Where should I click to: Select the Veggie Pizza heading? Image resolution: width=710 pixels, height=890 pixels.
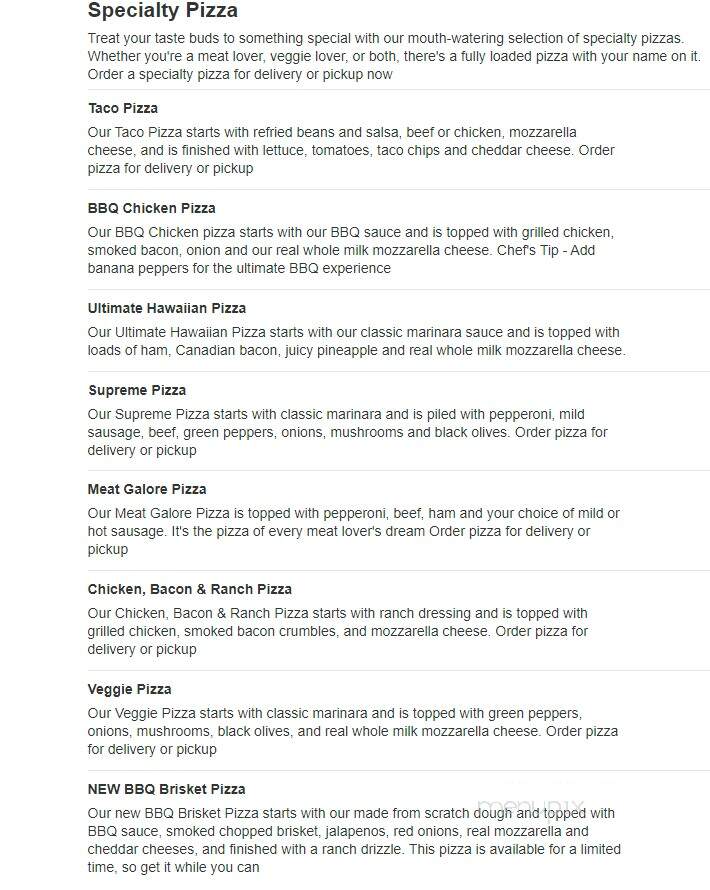129,689
